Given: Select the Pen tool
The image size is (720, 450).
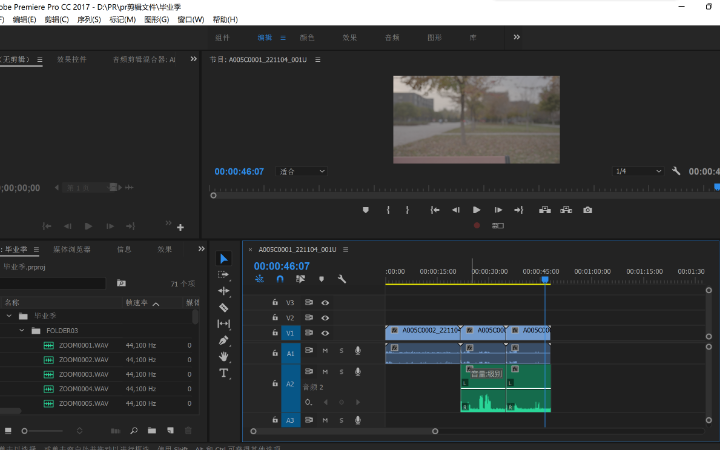Looking at the screenshot, I should pos(224,340).
